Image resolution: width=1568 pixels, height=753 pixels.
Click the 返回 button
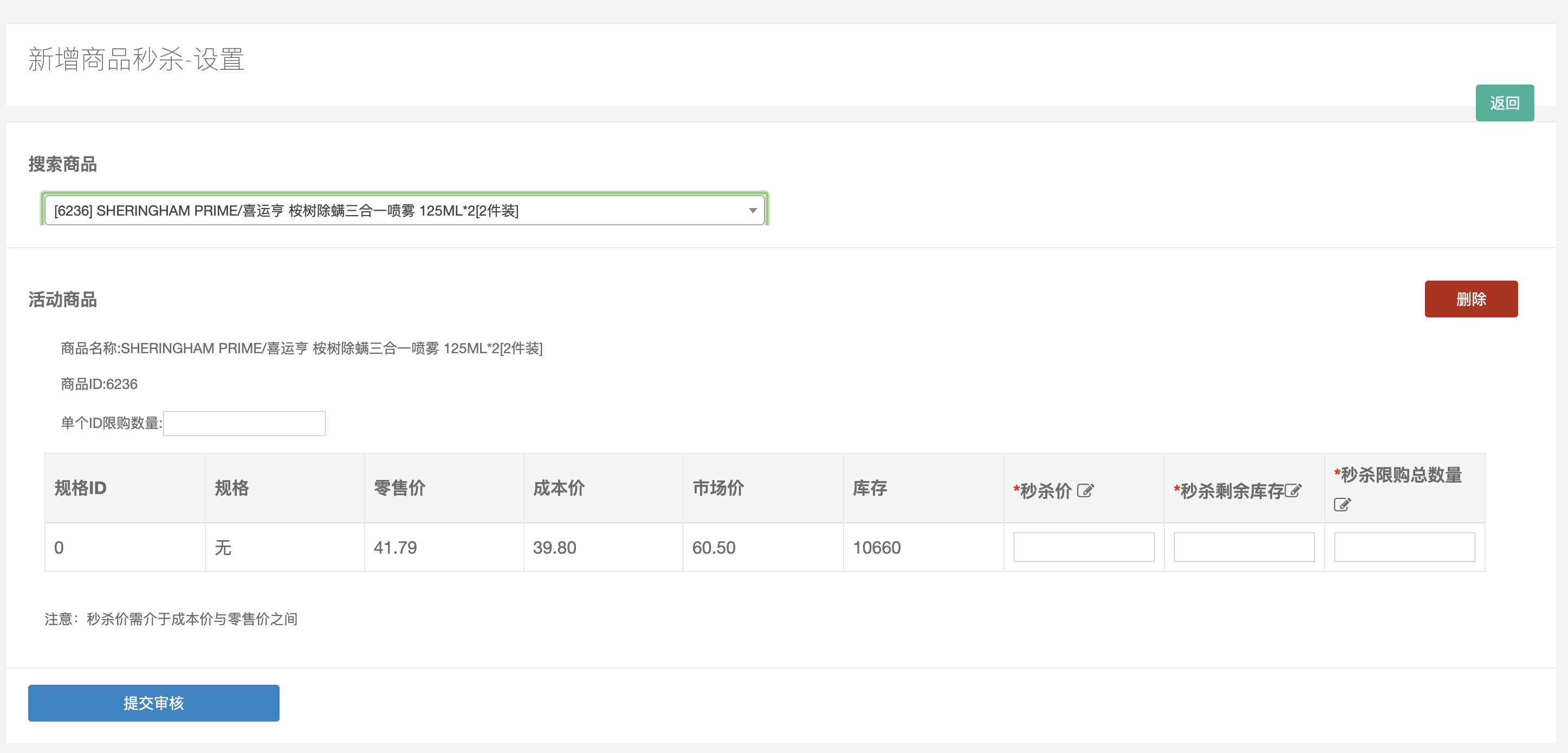pyautogui.click(x=1505, y=103)
